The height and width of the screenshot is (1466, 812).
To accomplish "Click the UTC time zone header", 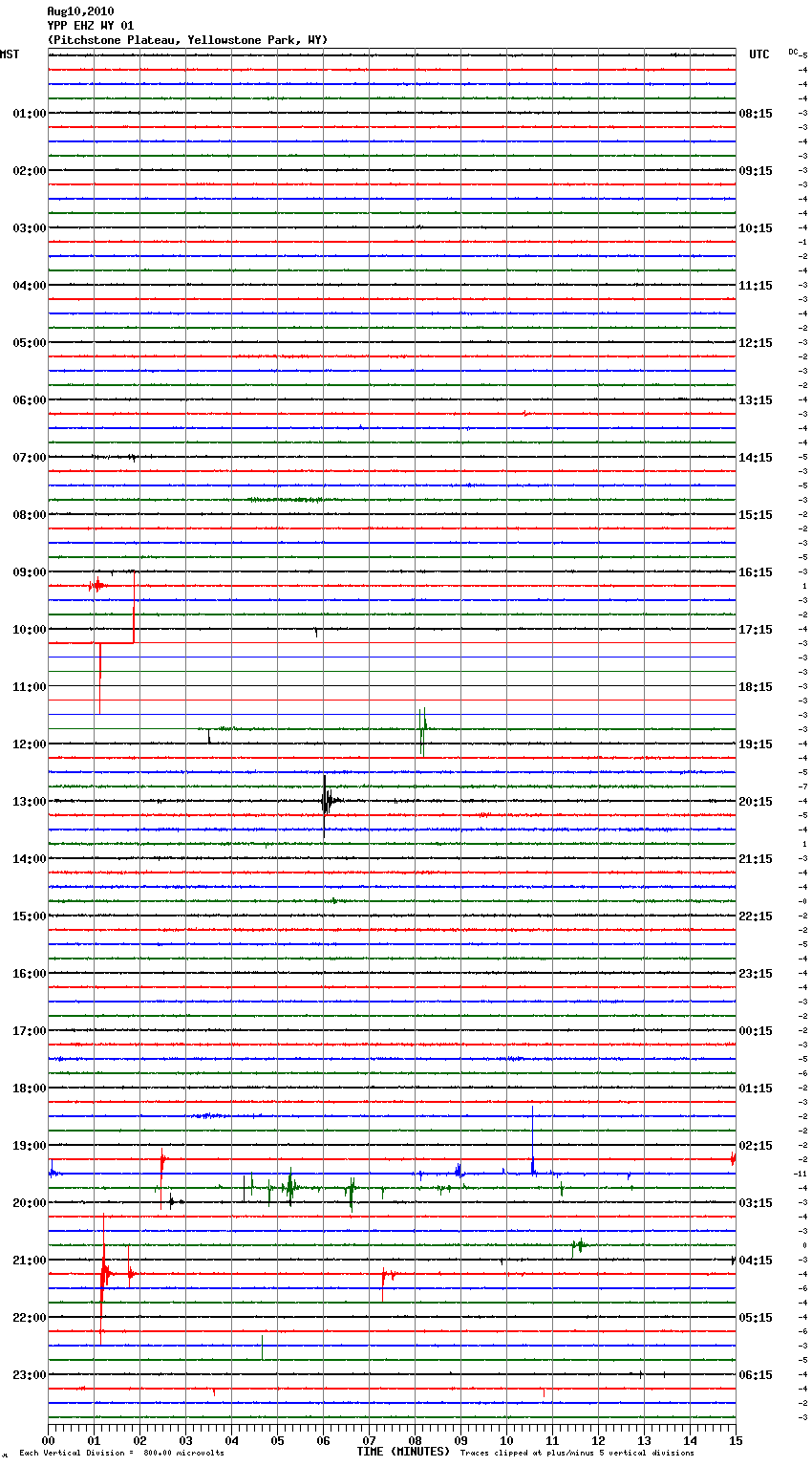I will 759,54.
